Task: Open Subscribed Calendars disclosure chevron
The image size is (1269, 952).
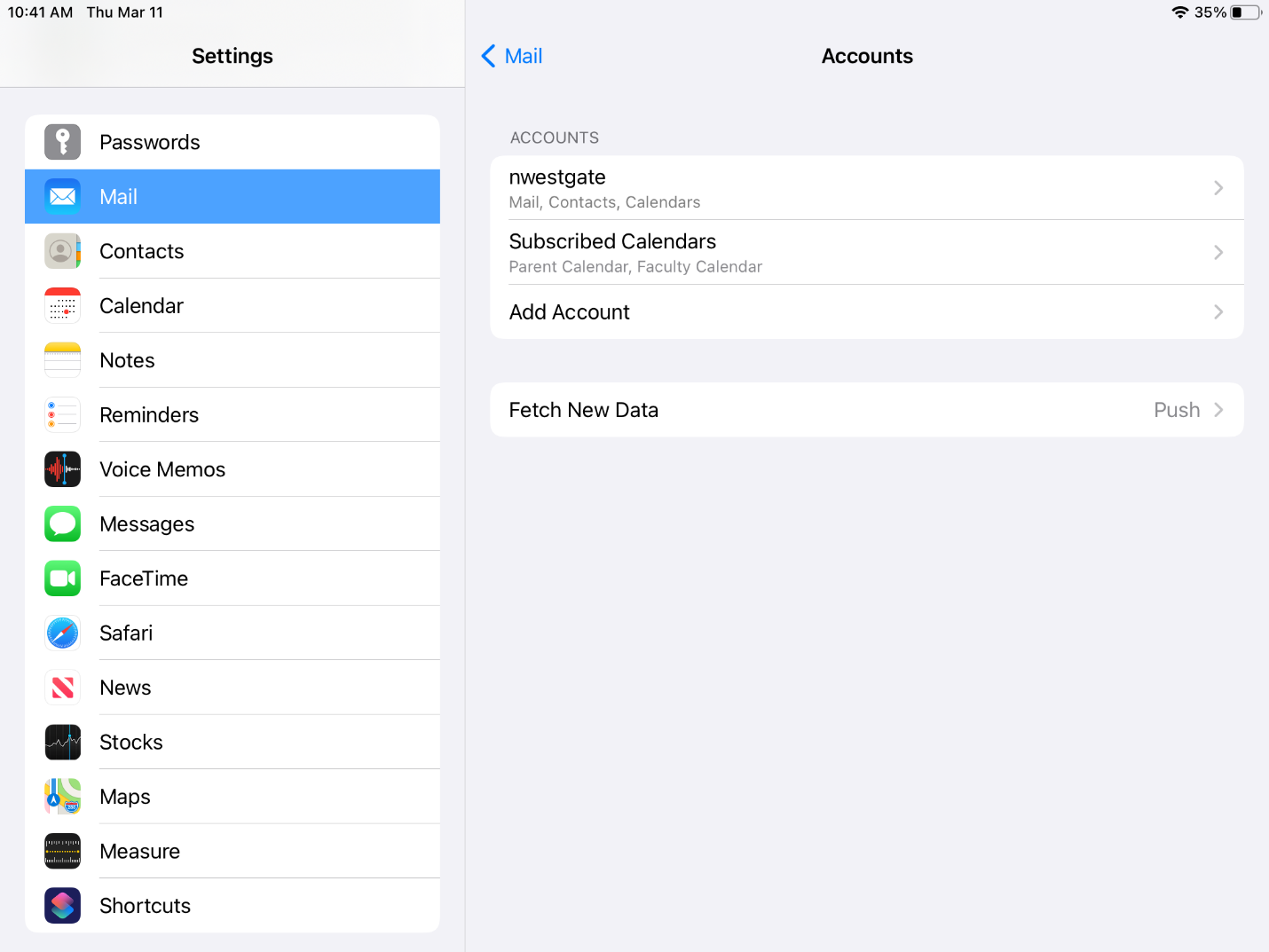Action: point(1218,252)
